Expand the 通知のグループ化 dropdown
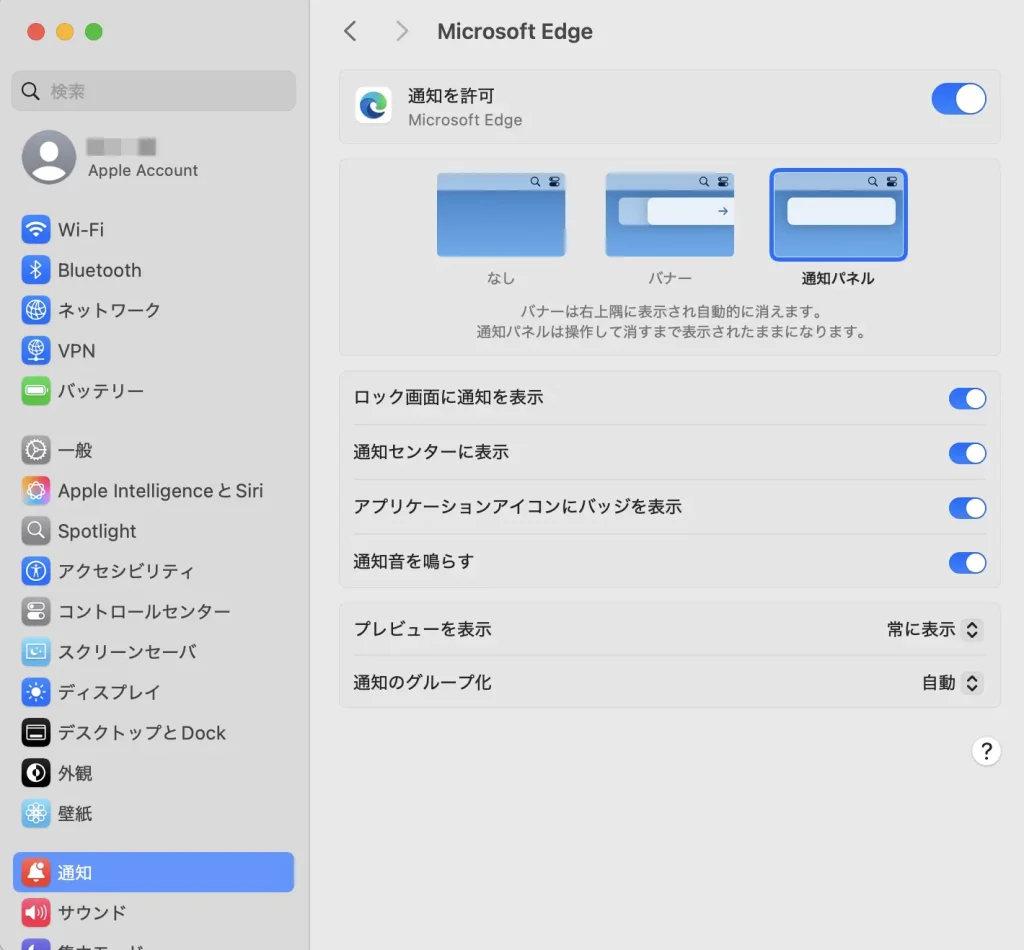 point(952,684)
